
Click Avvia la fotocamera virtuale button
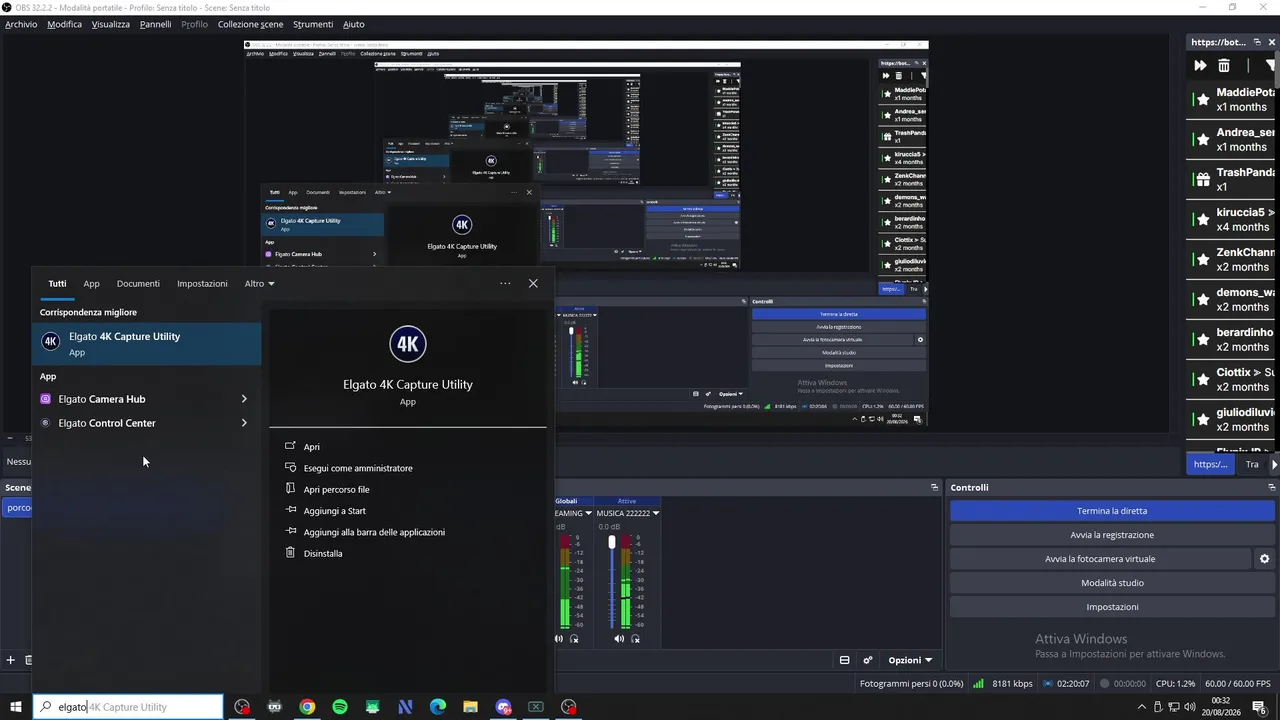coord(1100,559)
